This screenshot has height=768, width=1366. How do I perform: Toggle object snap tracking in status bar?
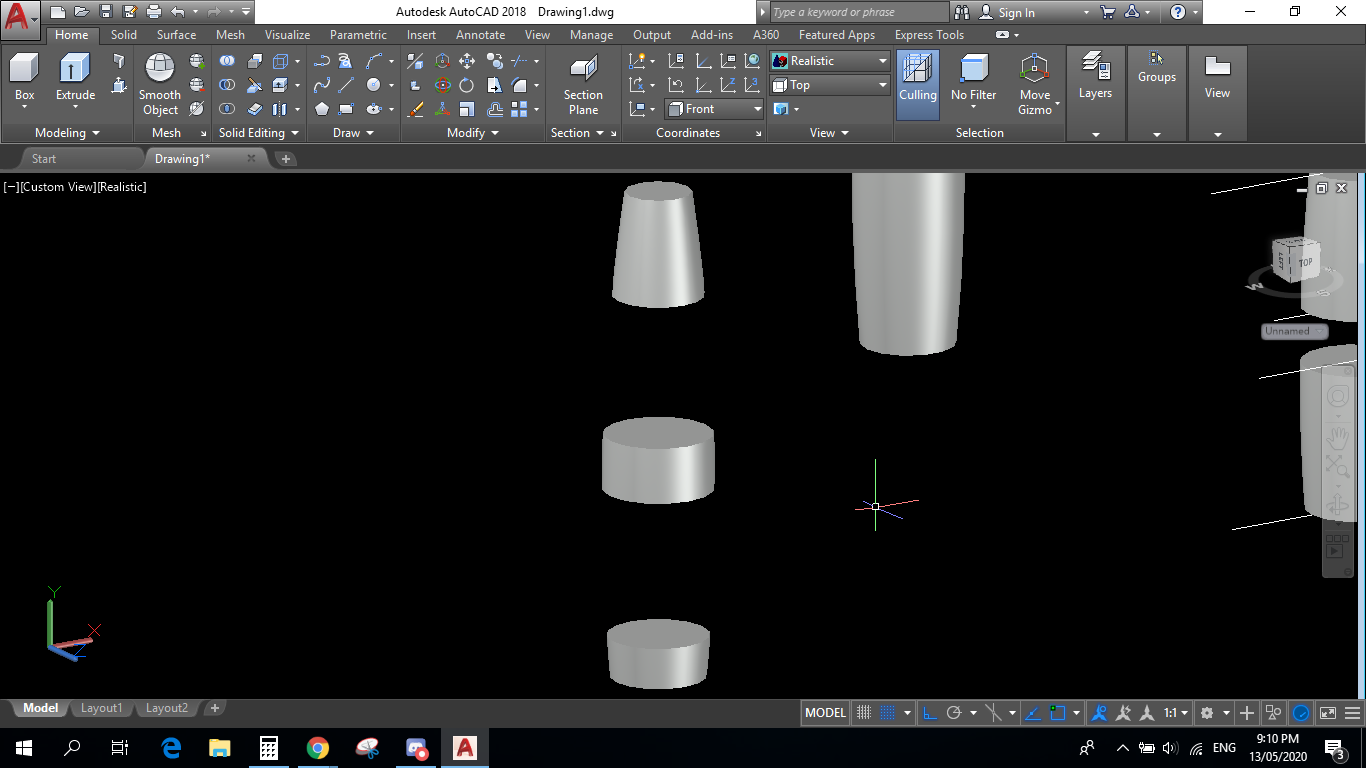tap(1033, 713)
